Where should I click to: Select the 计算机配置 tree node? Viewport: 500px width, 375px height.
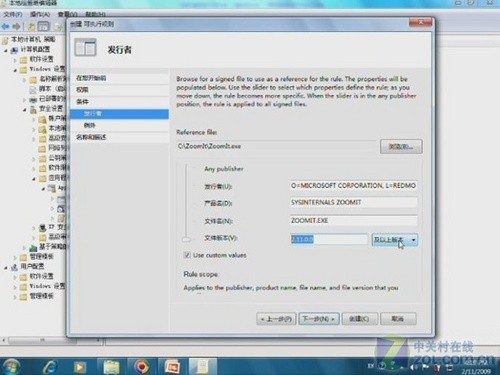coord(35,50)
